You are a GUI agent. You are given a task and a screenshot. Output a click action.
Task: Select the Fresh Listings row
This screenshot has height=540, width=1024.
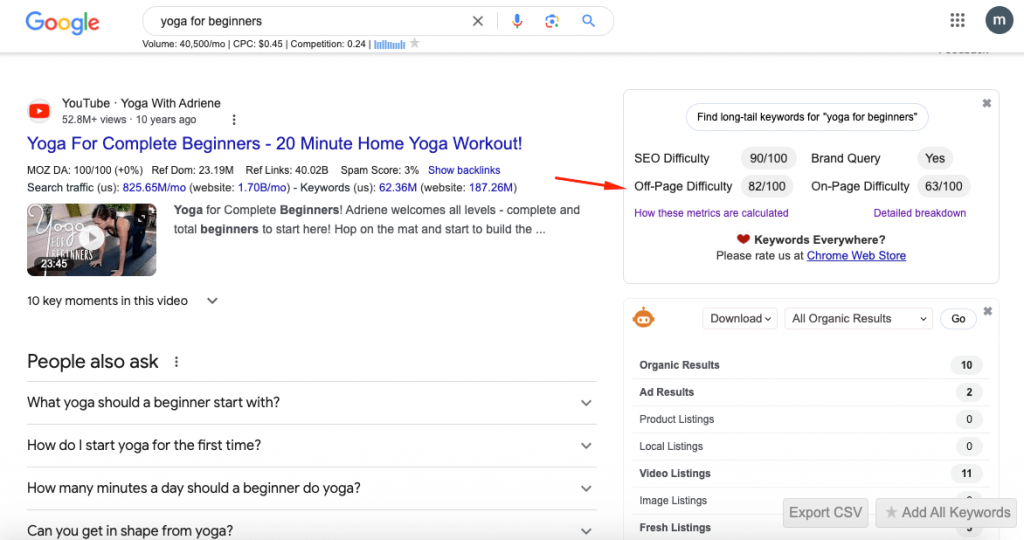810,528
